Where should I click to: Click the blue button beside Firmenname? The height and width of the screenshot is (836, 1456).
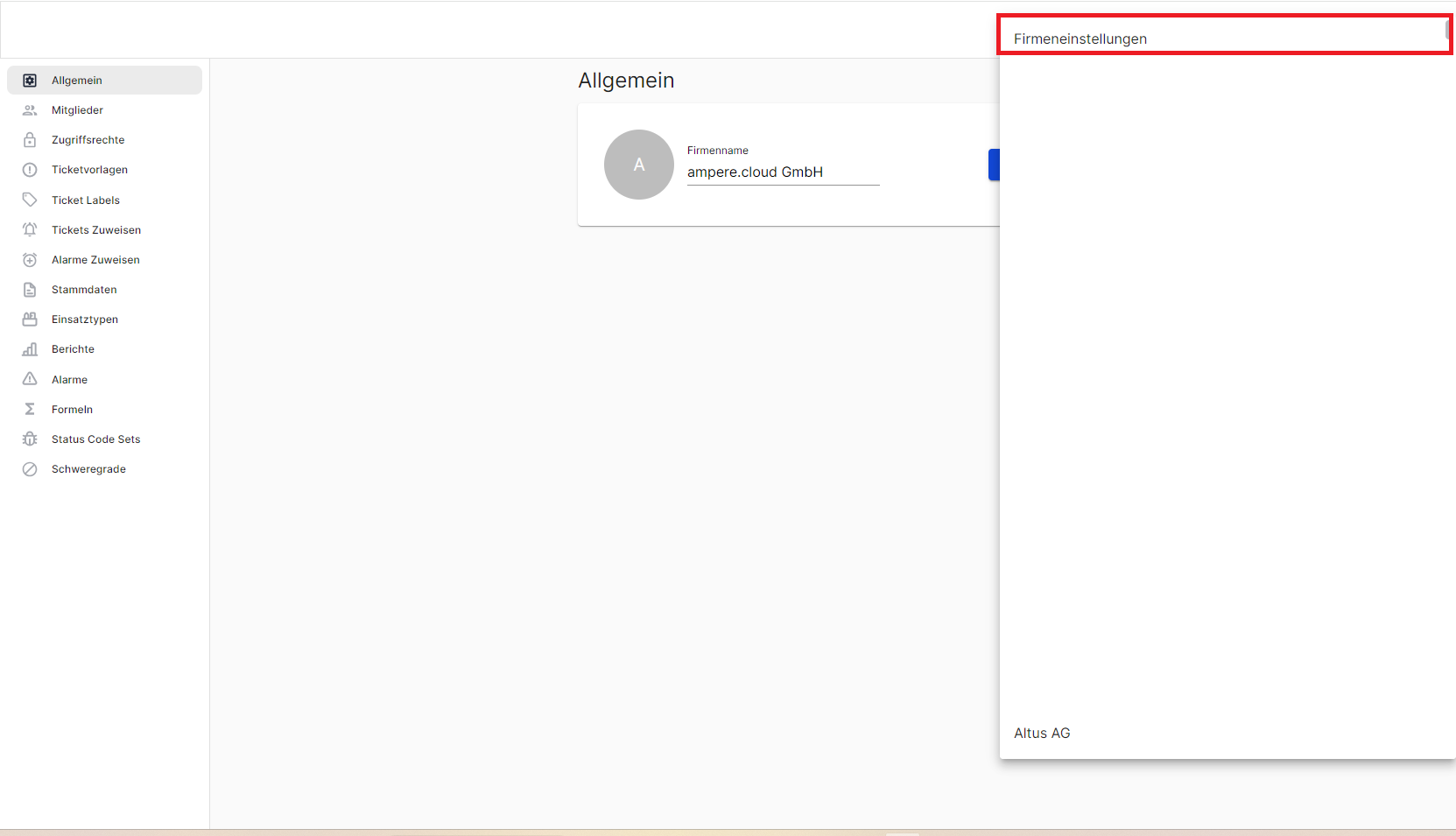point(994,165)
